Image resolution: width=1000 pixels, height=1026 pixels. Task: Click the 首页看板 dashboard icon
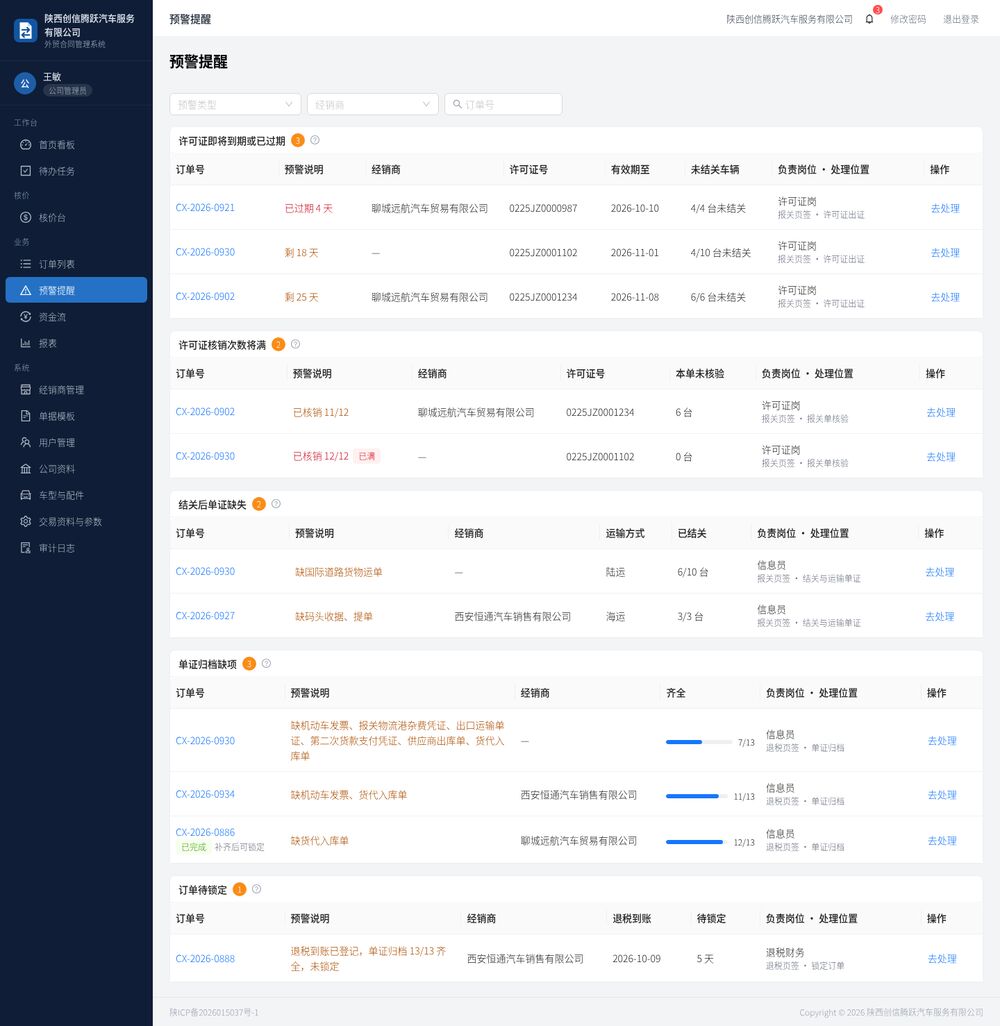point(26,145)
